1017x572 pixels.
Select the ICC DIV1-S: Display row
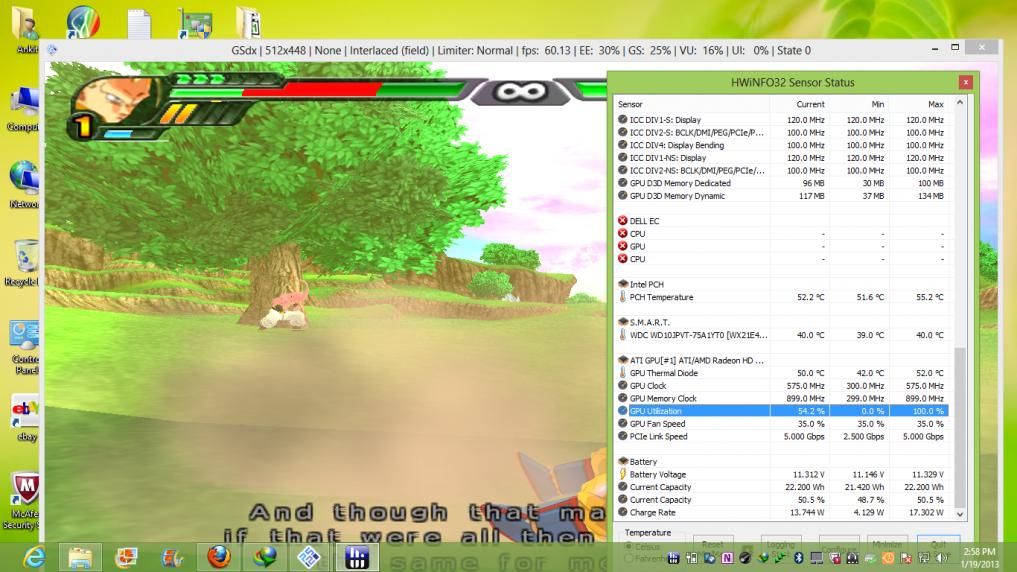pos(782,119)
